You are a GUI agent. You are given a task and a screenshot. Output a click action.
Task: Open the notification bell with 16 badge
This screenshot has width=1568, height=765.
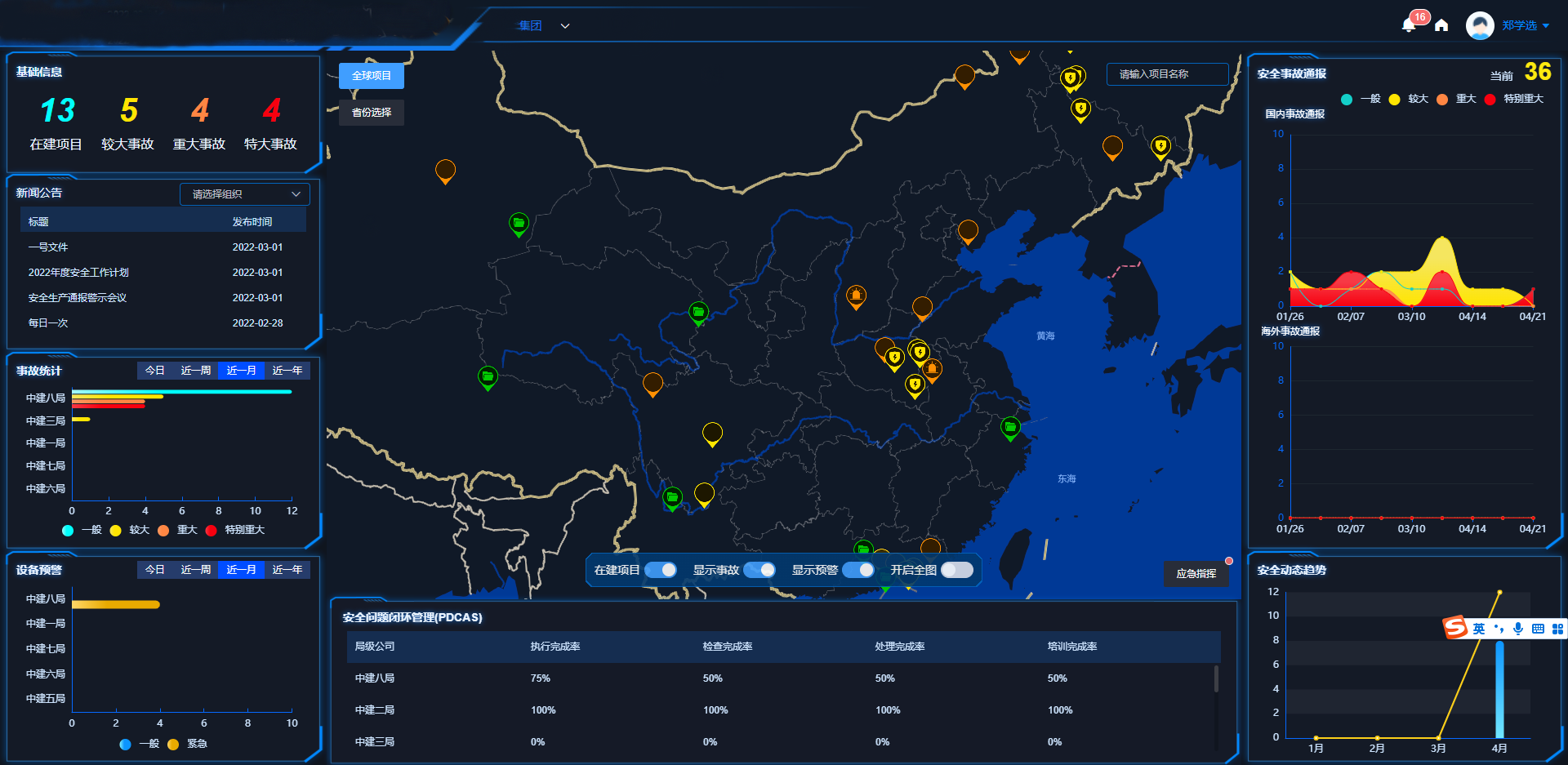point(1409,25)
